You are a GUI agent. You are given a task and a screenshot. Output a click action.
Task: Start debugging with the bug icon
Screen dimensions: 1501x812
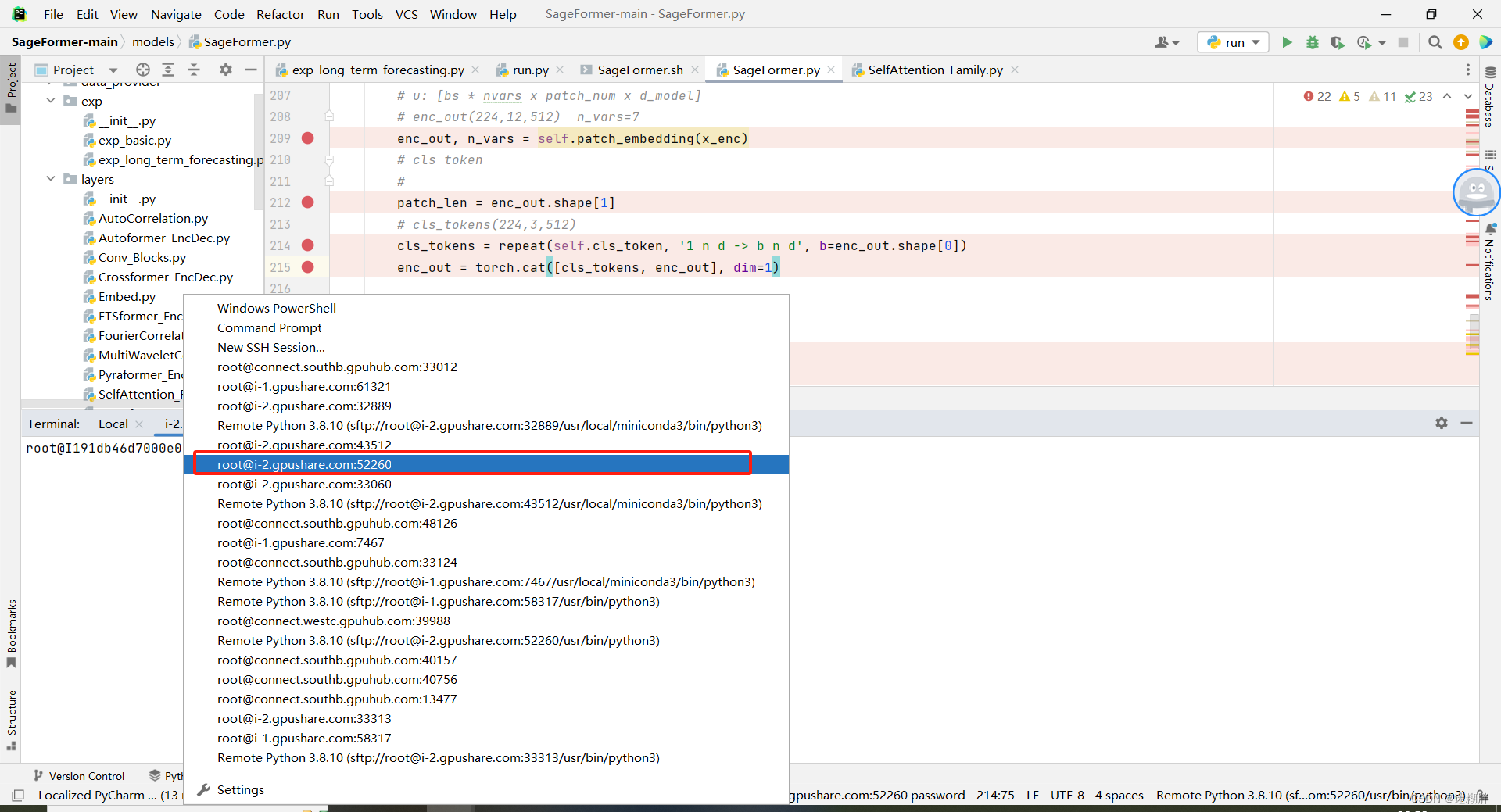[1313, 42]
